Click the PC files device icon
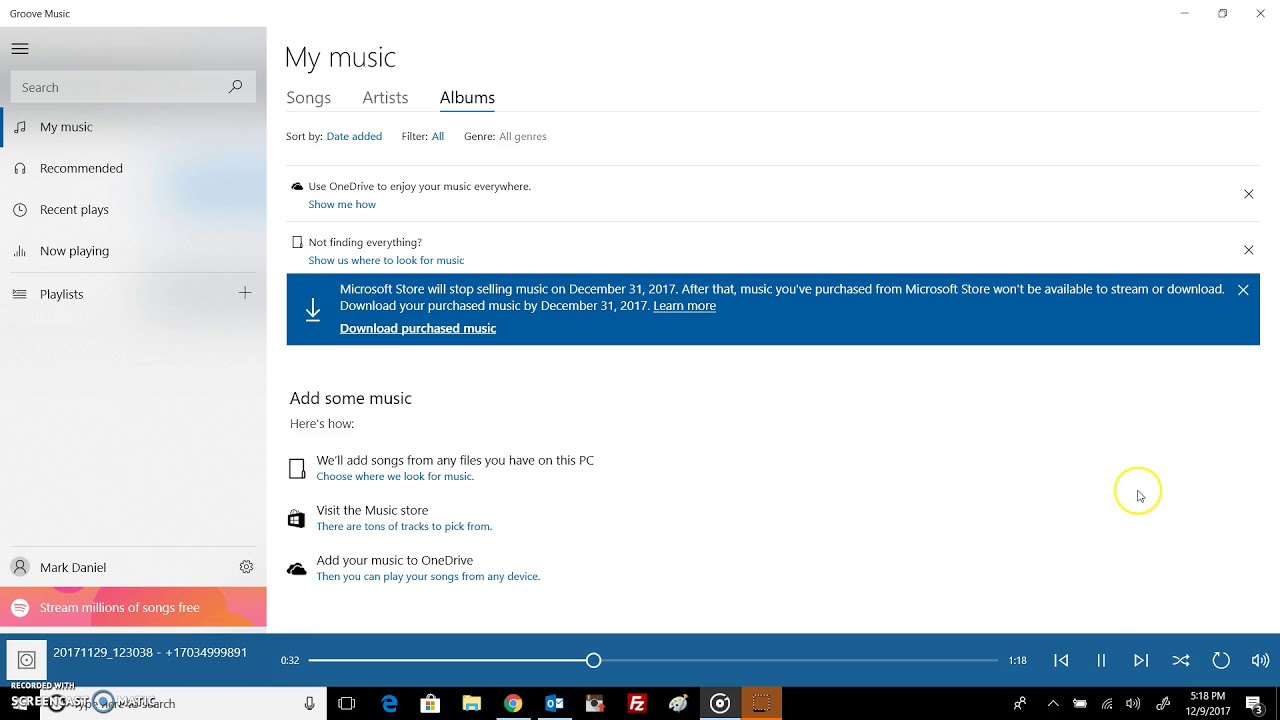This screenshot has width=1280, height=720. 297,469
